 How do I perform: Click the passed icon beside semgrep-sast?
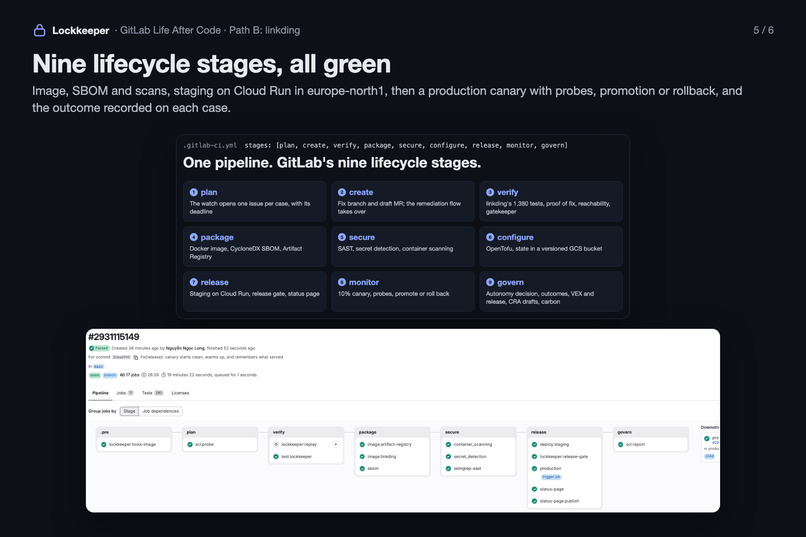click(448, 468)
